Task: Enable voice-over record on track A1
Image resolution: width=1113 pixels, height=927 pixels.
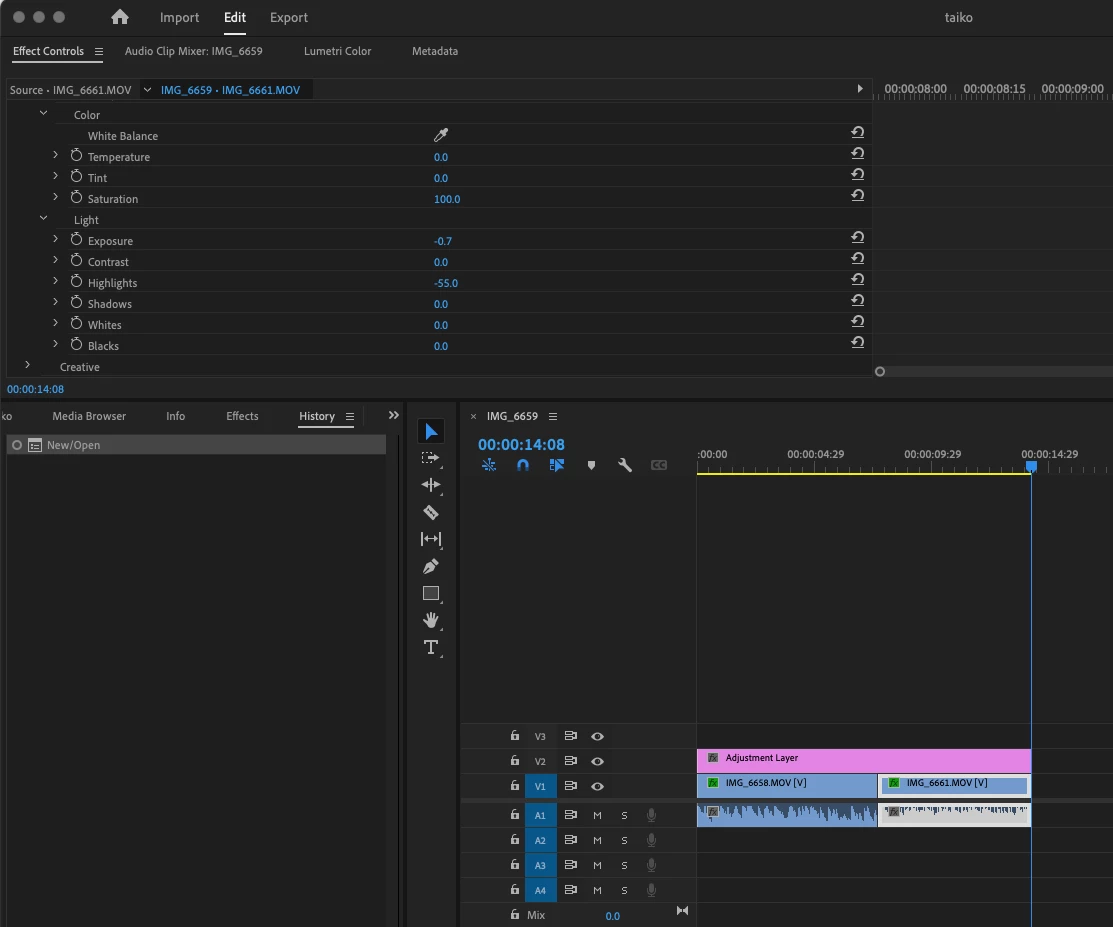Action: coord(651,816)
